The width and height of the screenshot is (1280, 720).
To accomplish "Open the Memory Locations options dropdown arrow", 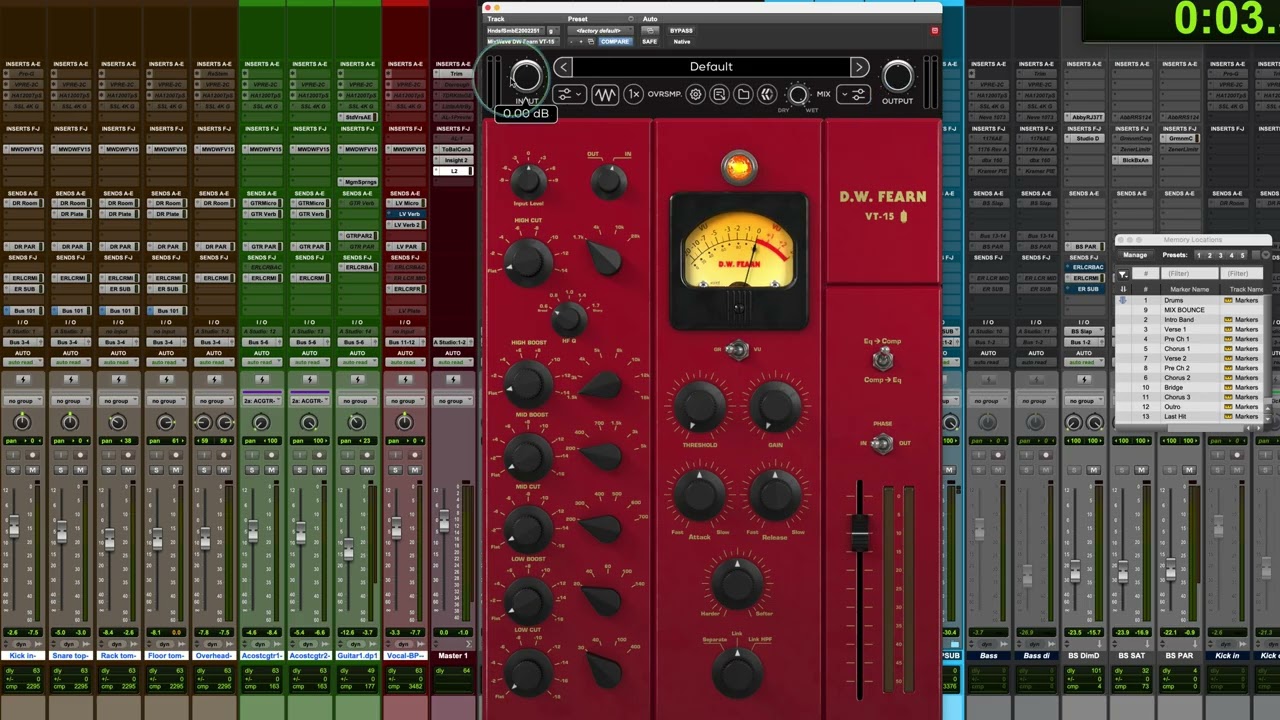I will point(1265,255).
